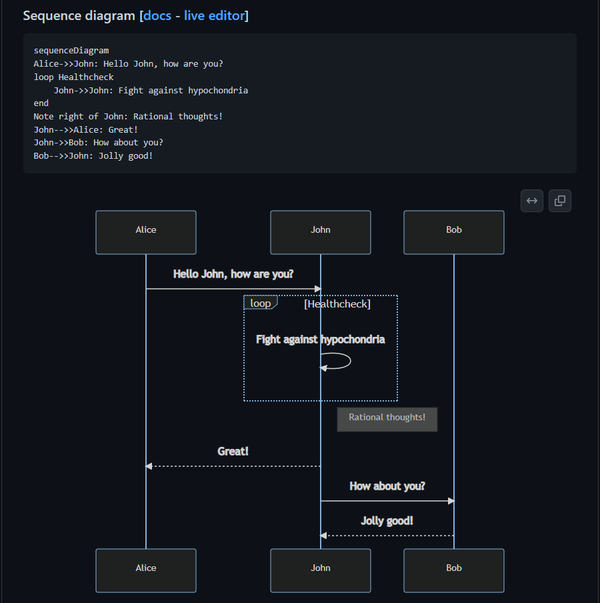Click the [Healthcheck] loop title
This screenshot has height=603, width=600.
point(337,304)
